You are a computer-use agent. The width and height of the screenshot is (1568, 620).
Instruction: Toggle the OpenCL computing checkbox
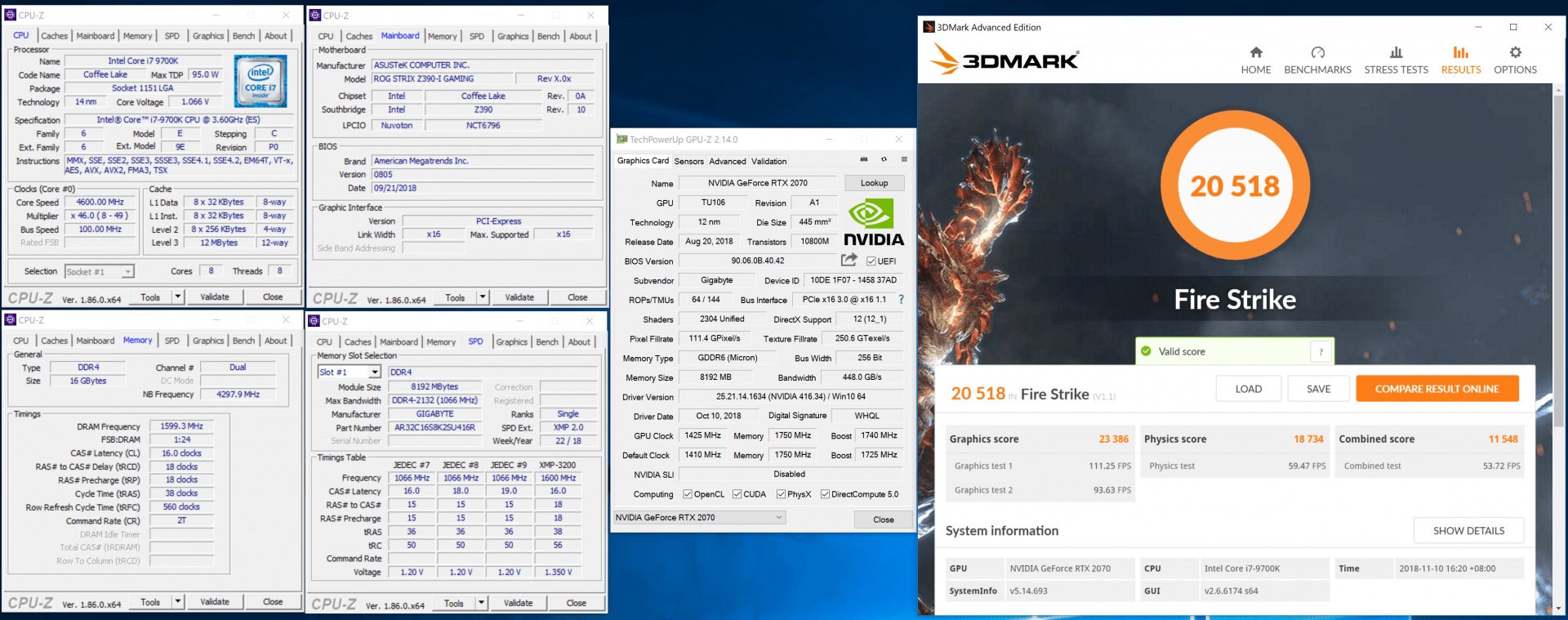688,494
